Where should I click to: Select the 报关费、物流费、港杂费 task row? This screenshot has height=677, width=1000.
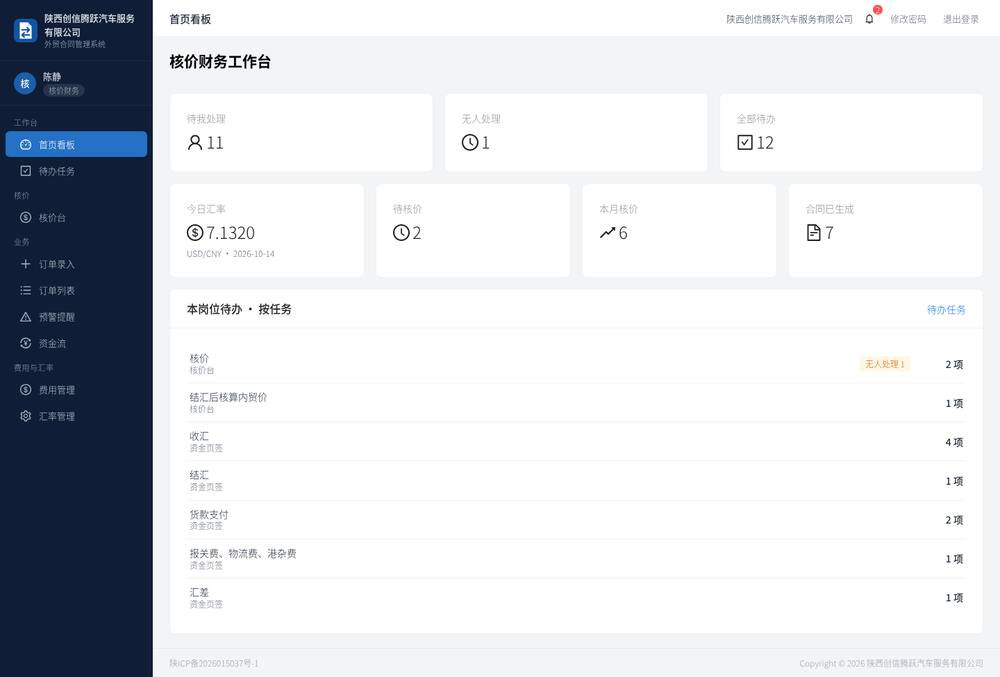pos(577,558)
